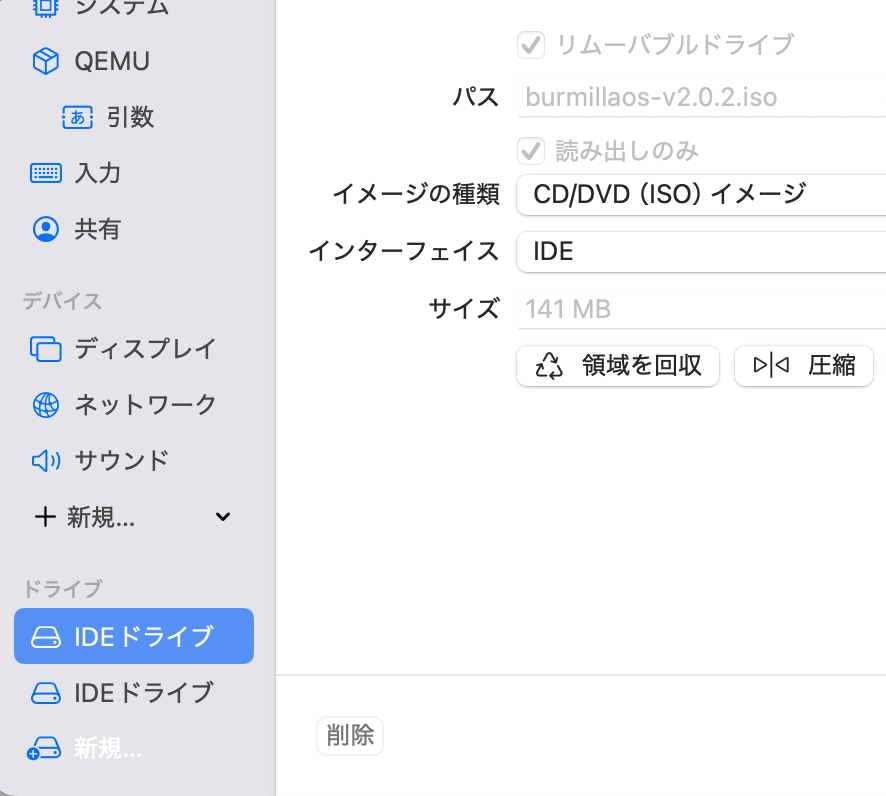886x796 pixels.
Task: Select the second unhighlighted IDE ドライブ entry
Action: click(x=134, y=692)
